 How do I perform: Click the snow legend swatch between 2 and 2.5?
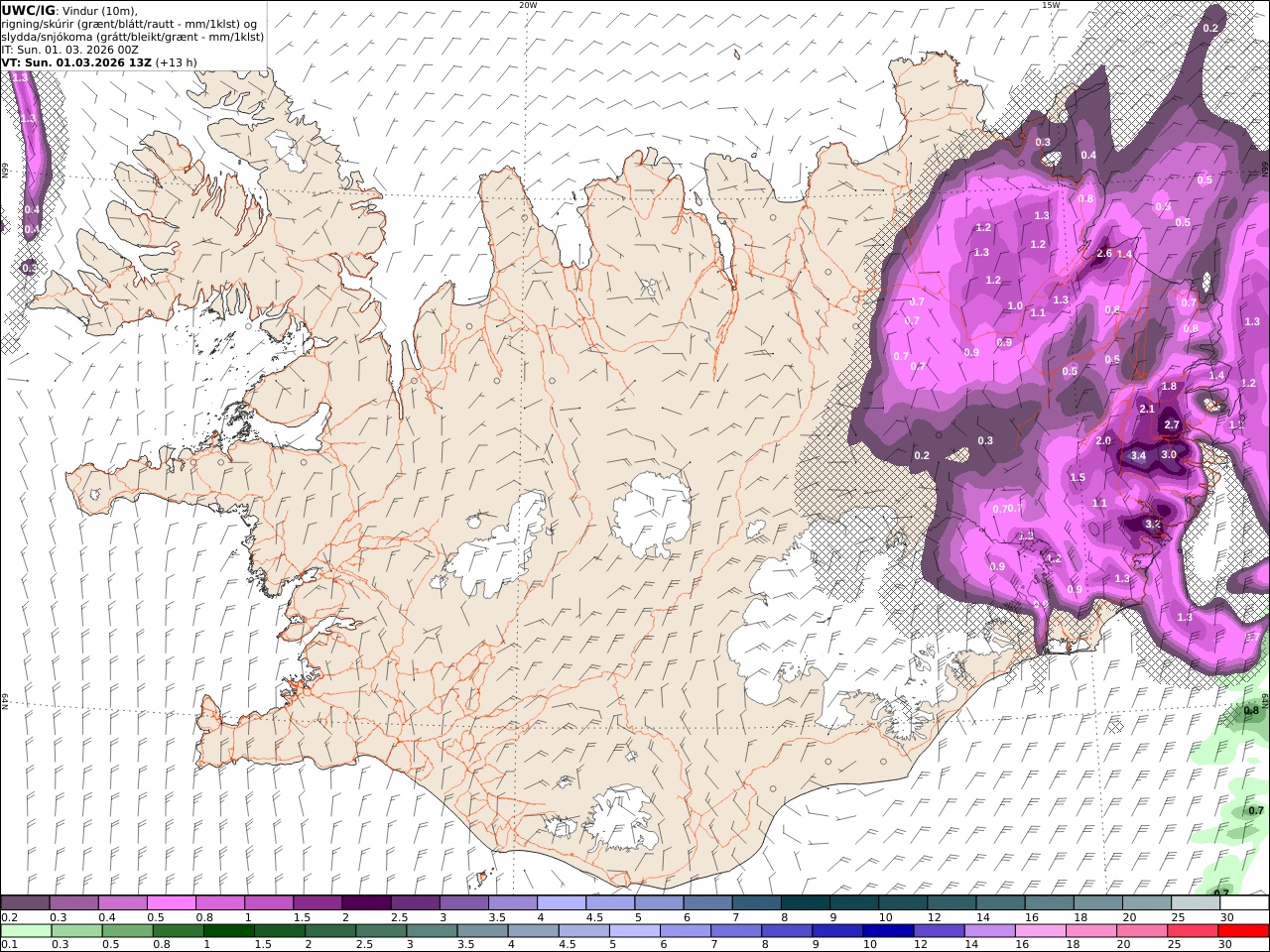pos(365,902)
